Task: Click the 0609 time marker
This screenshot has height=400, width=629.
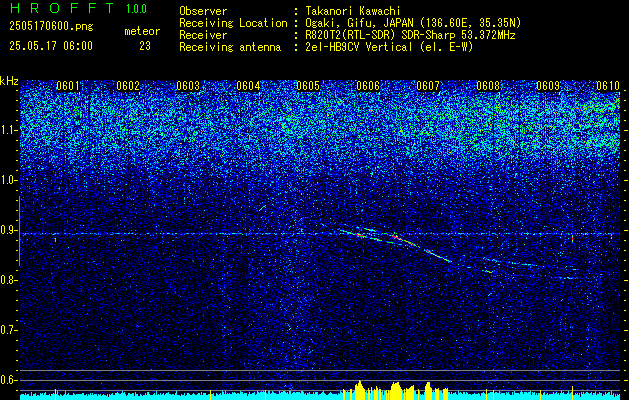Action: (x=548, y=86)
